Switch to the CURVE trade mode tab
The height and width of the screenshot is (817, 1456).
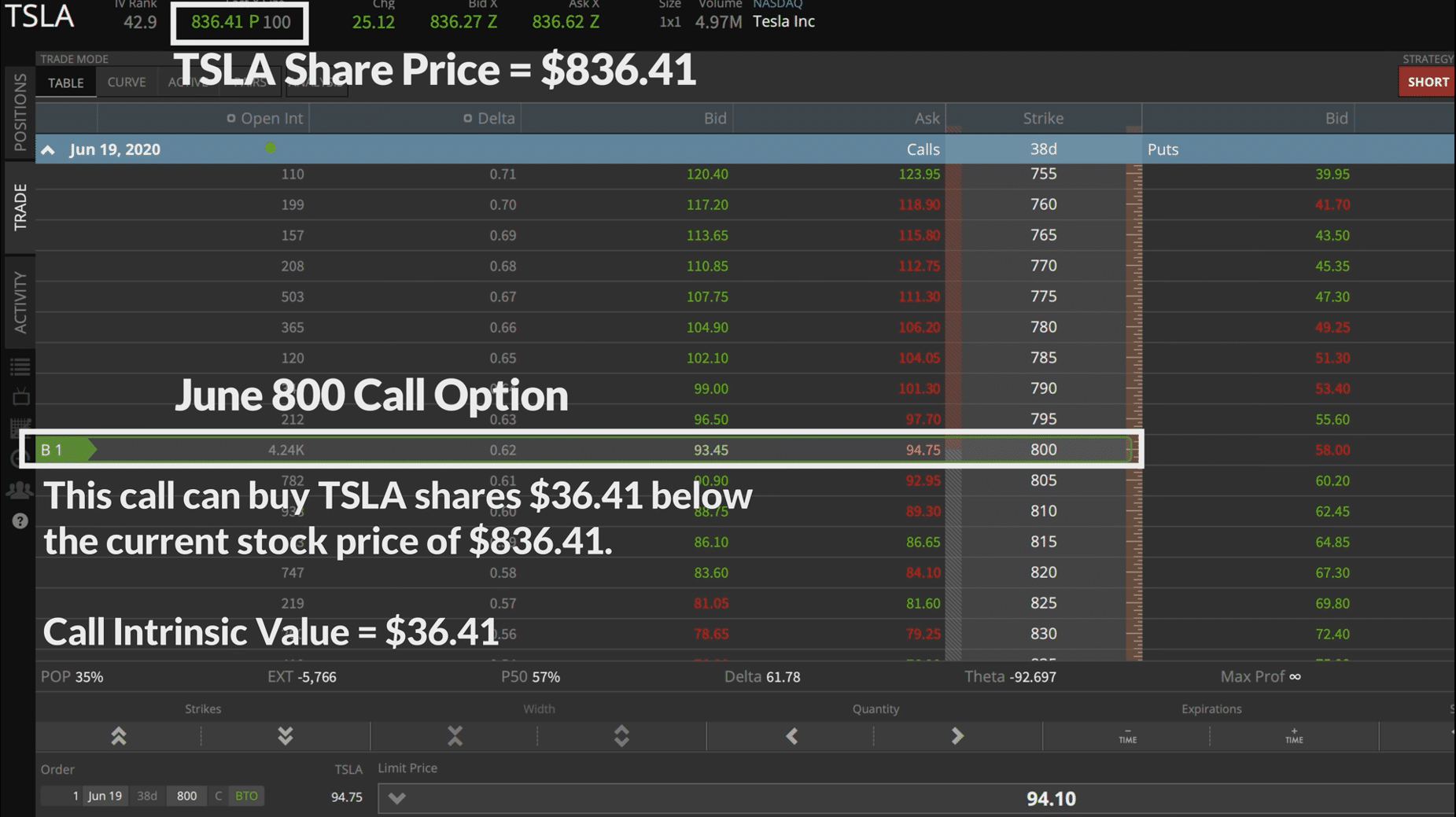tap(127, 83)
